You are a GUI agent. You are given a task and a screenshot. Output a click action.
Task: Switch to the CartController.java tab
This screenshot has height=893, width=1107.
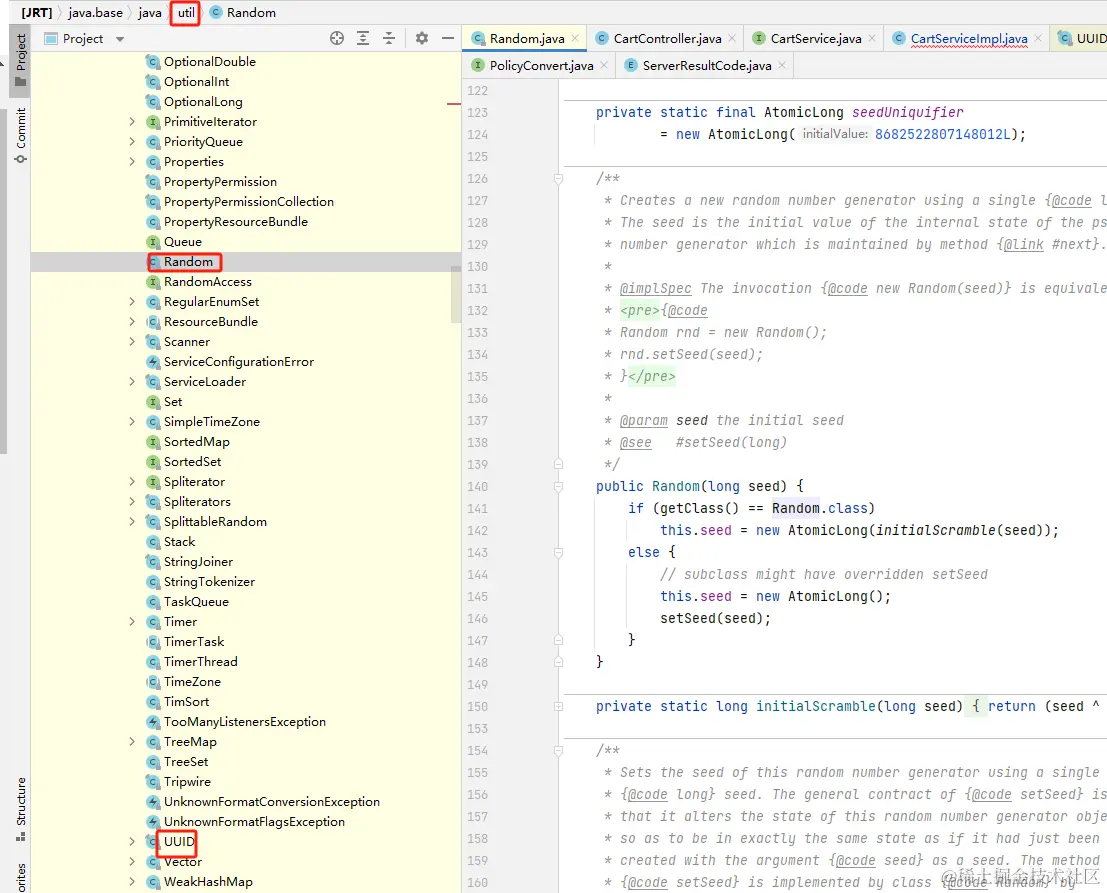tap(667, 39)
